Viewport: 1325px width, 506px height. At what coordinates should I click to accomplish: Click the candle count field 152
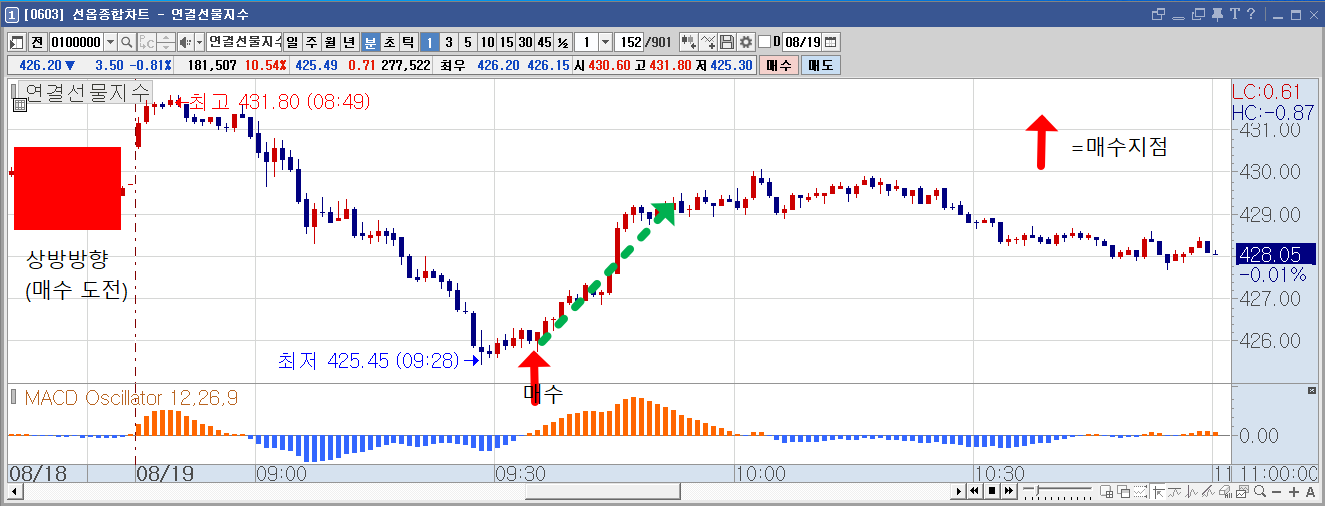click(629, 42)
